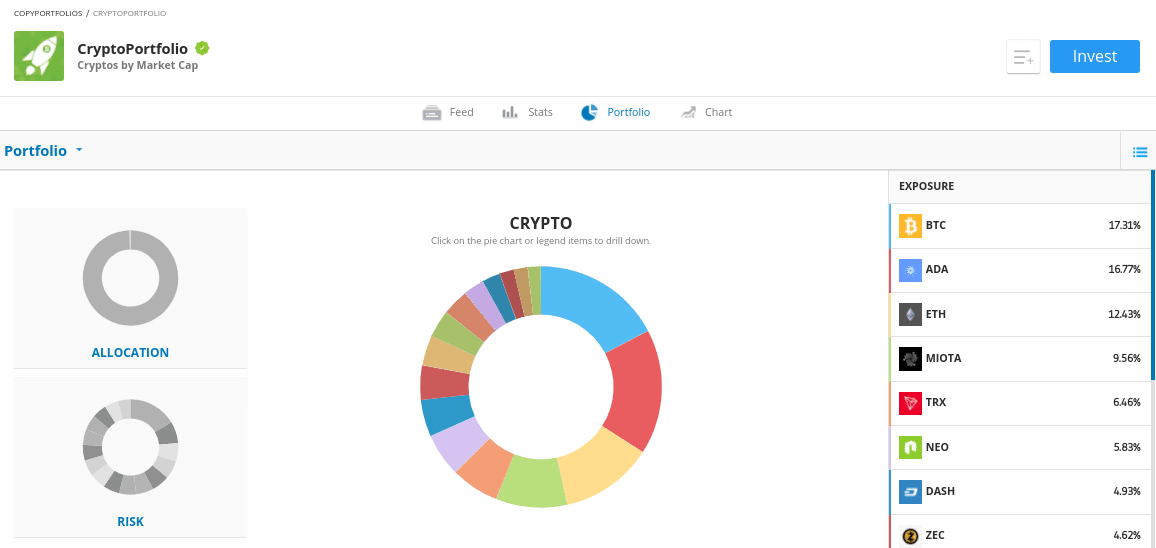This screenshot has width=1156, height=548.
Task: Click the add to watchlist icon
Action: pyautogui.click(x=1023, y=57)
